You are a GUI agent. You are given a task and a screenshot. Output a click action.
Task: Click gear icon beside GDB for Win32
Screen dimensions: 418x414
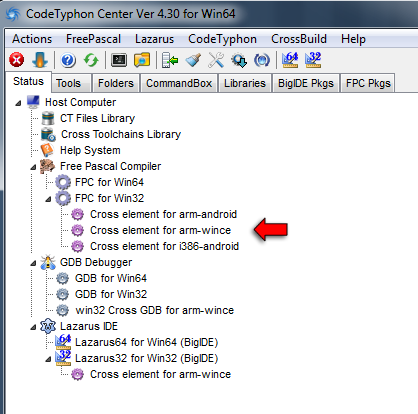pos(62,294)
